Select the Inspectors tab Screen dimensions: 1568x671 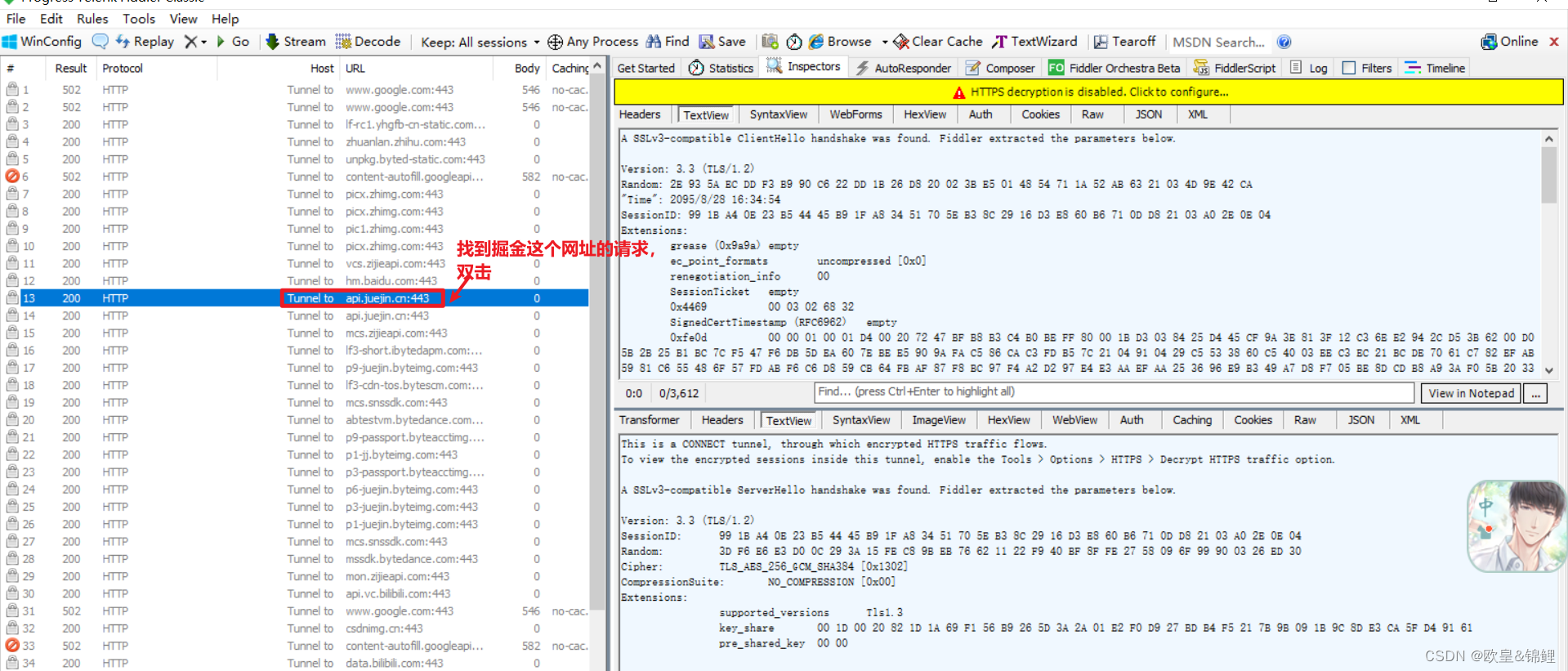[x=803, y=67]
